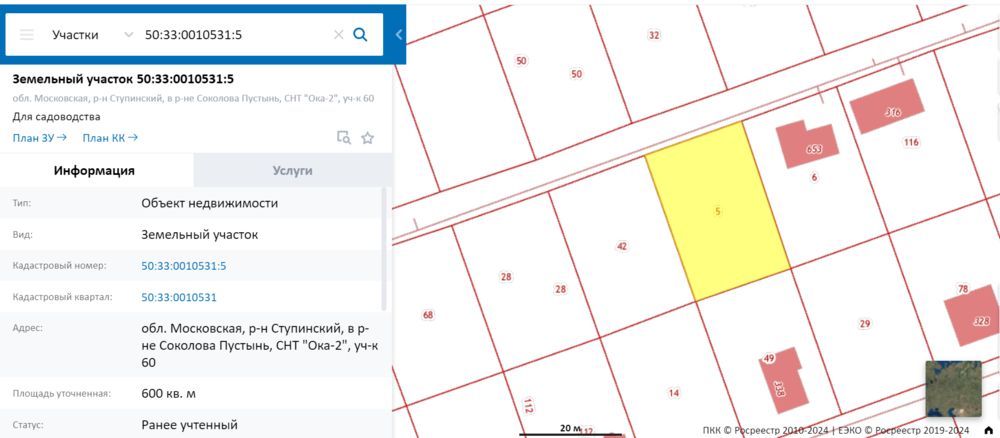Clear the search query with X
The height and width of the screenshot is (438, 1000).
[338, 35]
